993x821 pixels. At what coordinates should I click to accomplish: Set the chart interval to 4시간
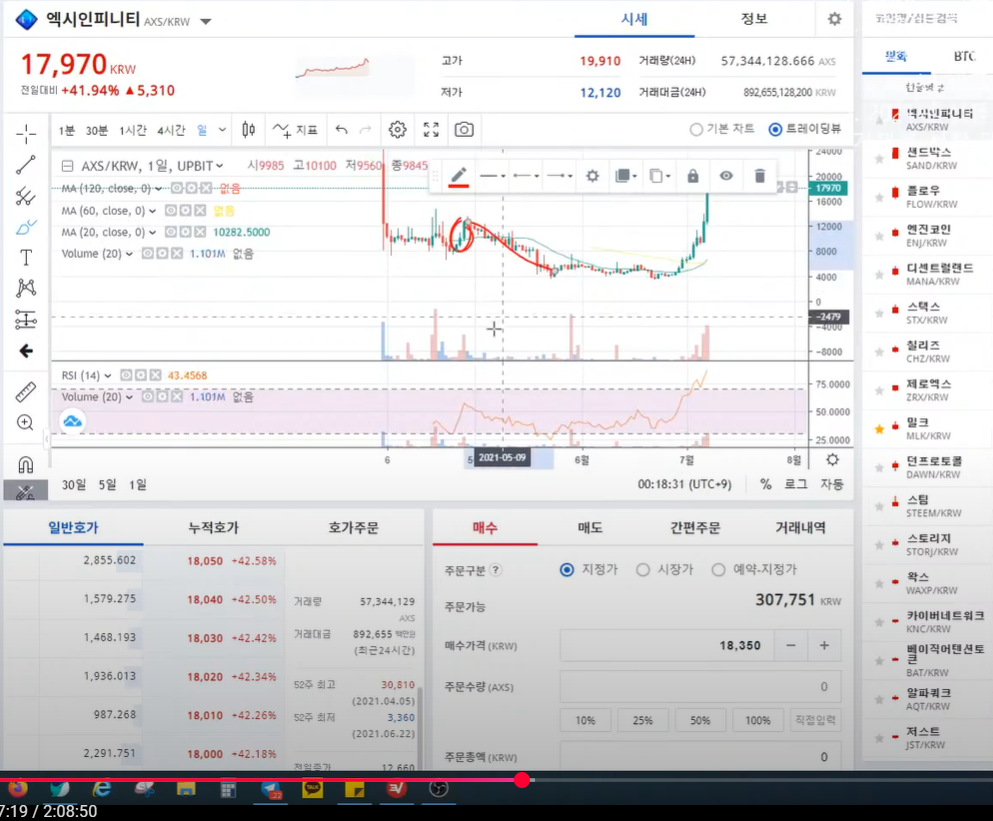[x=171, y=130]
